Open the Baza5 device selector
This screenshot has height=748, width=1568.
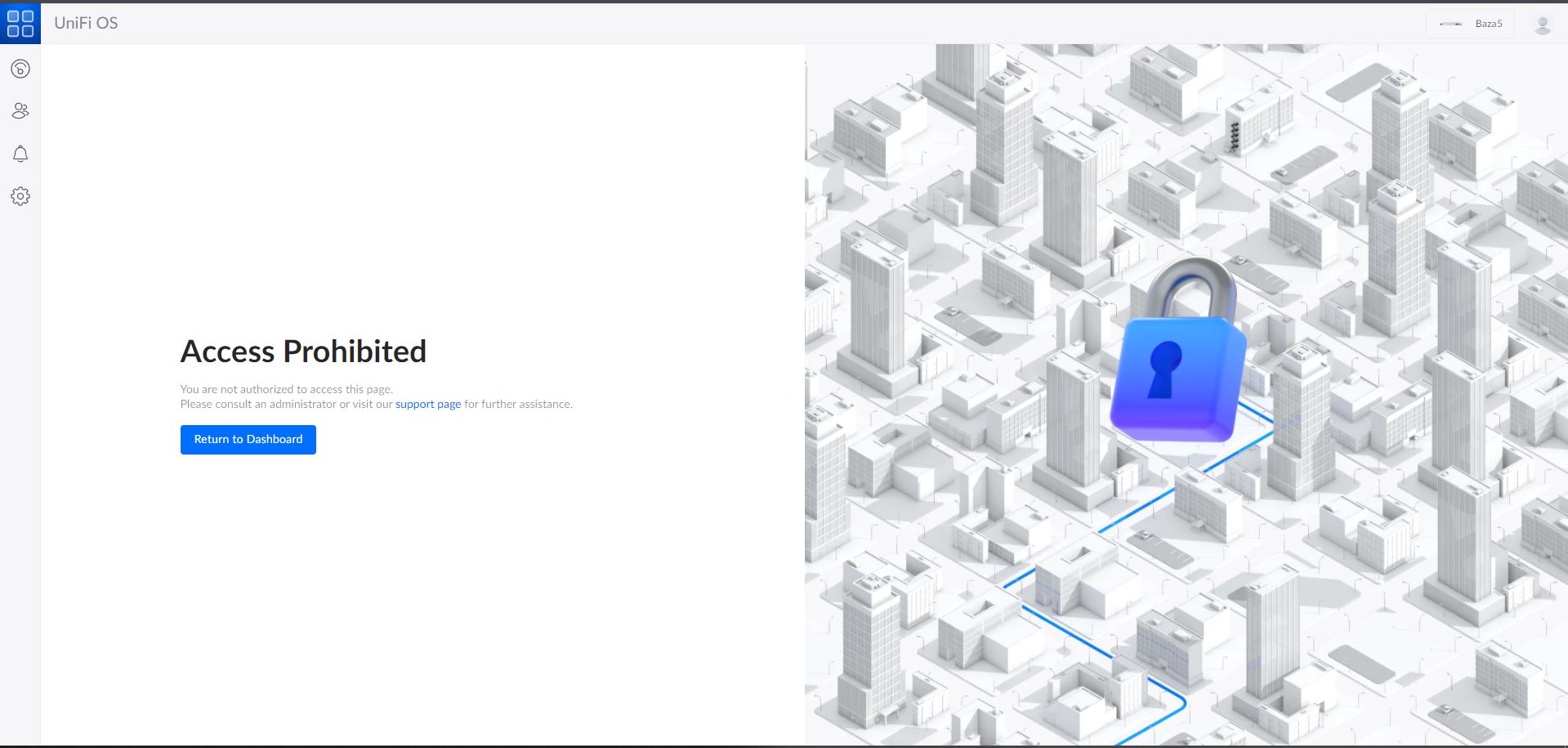1470,24
